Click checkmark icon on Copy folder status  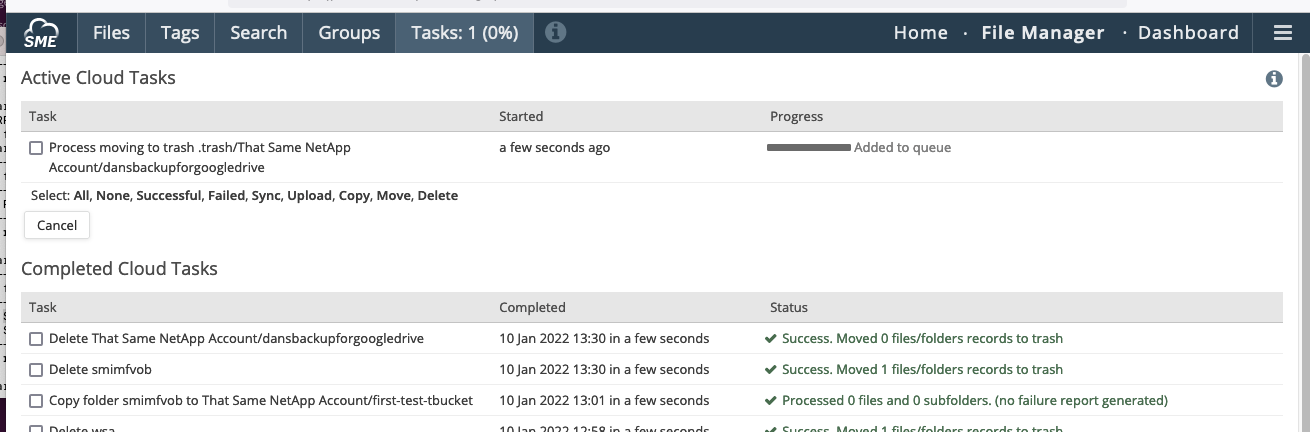click(771, 401)
